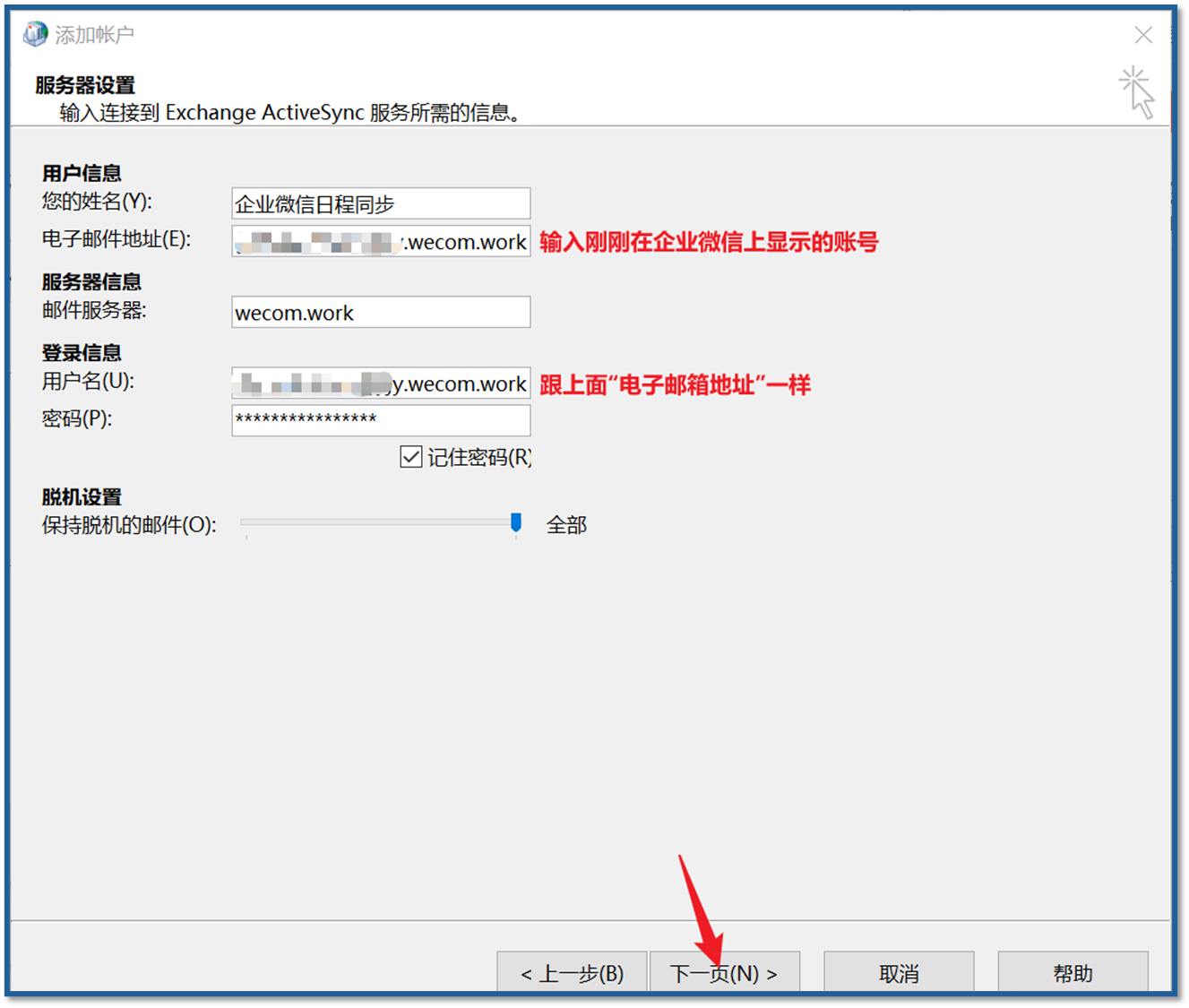
Task: Click the 保持脱机的邮件 slider thumb
Action: 516,522
